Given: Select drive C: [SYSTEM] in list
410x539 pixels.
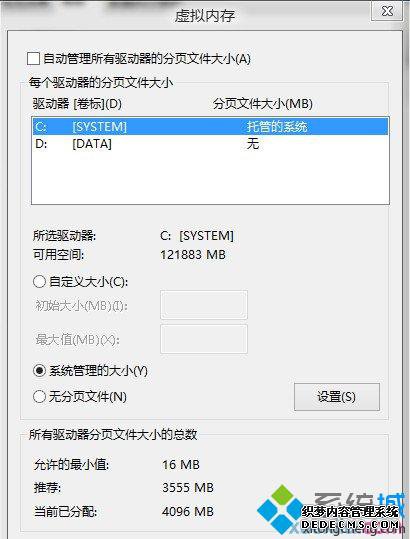Looking at the screenshot, I should 210,126.
